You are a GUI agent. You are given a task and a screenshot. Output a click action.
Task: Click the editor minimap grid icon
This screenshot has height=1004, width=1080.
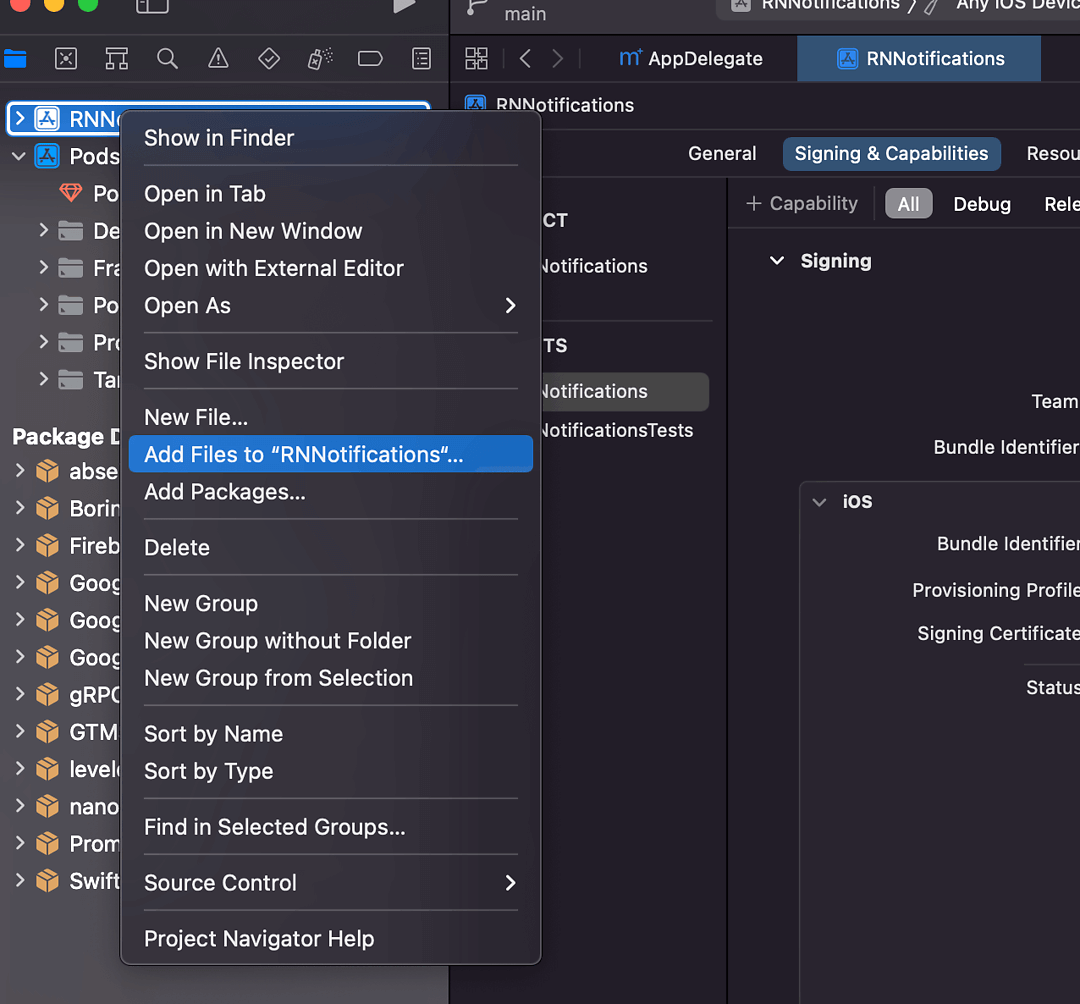475,58
